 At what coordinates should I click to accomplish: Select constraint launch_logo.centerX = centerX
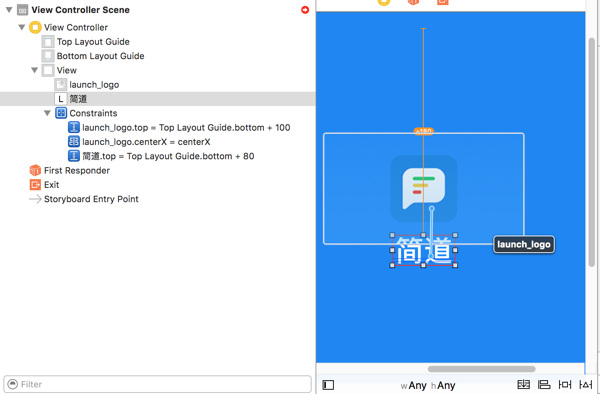click(x=157, y=142)
